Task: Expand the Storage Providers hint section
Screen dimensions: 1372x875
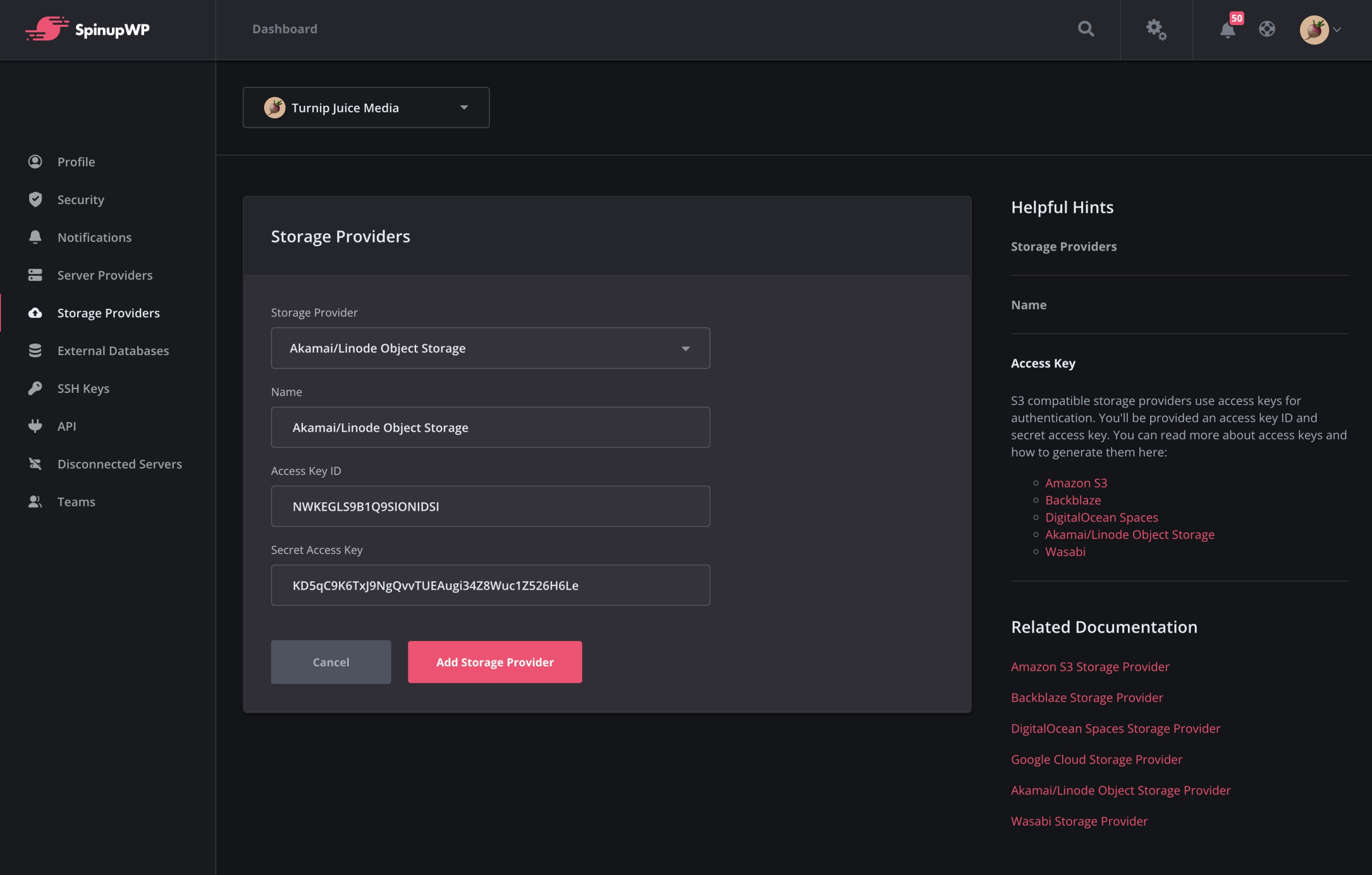Action: pos(1064,246)
